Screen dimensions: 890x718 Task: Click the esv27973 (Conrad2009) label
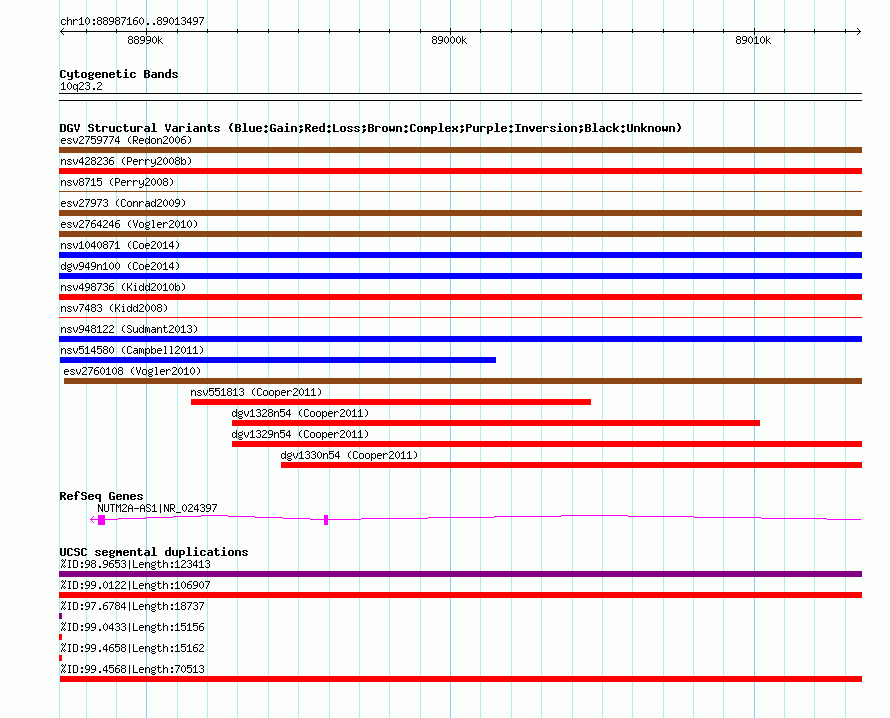pyautogui.click(x=123, y=203)
